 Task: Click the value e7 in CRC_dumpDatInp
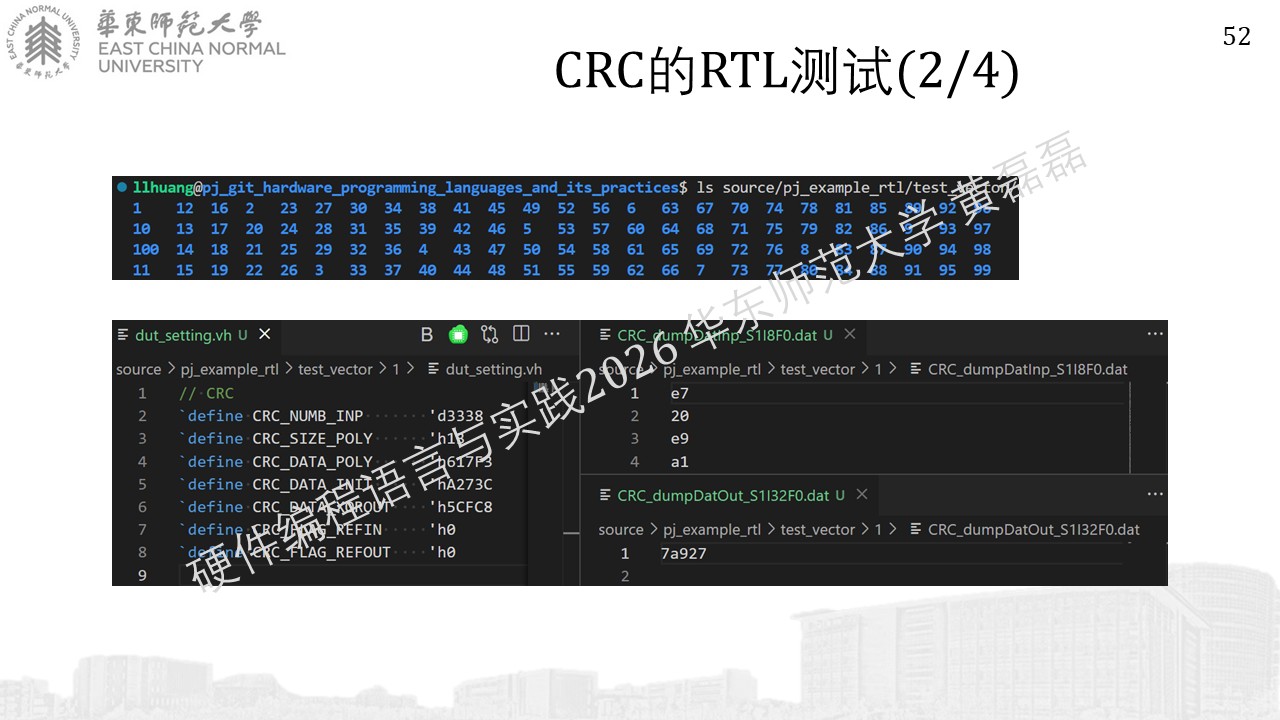[680, 393]
